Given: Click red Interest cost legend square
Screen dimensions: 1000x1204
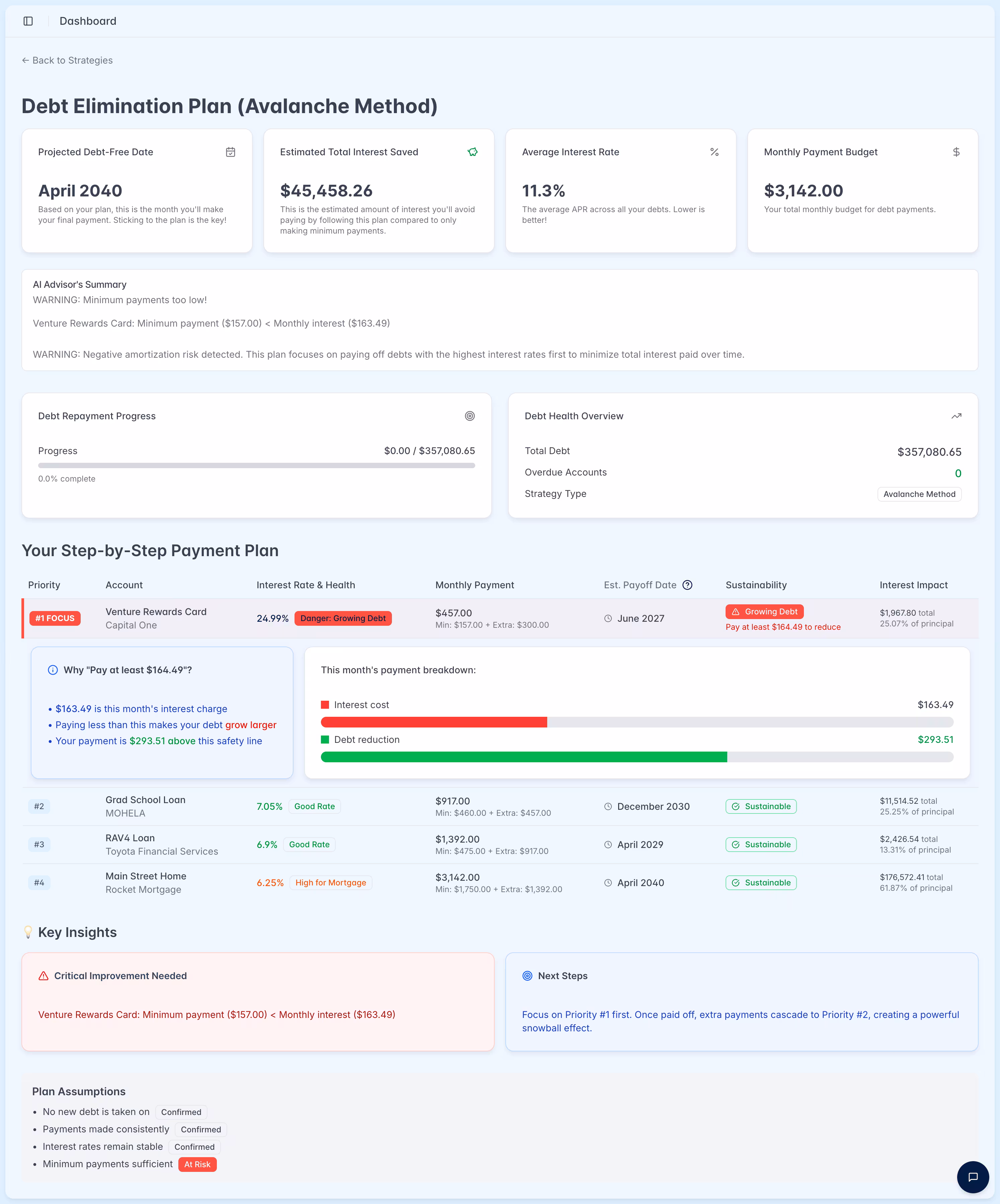Looking at the screenshot, I should click(325, 705).
